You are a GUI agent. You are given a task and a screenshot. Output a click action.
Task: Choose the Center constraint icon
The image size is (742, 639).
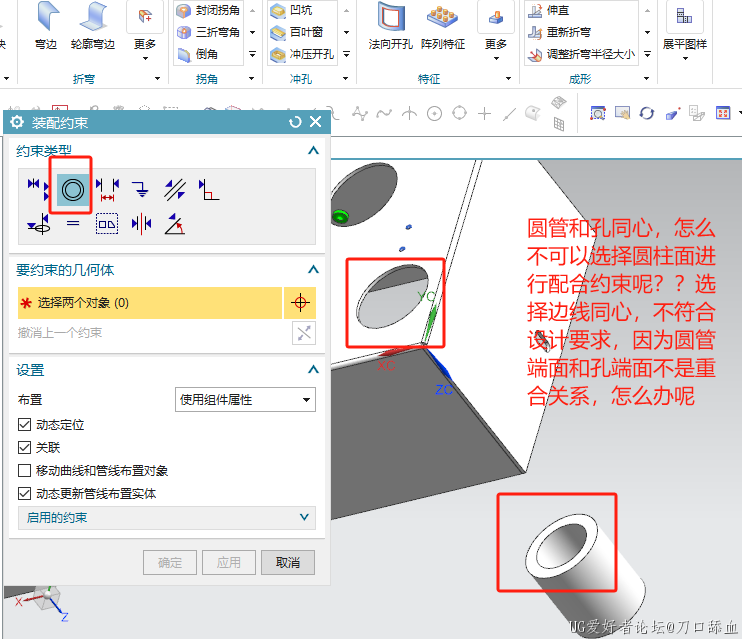pos(141,224)
